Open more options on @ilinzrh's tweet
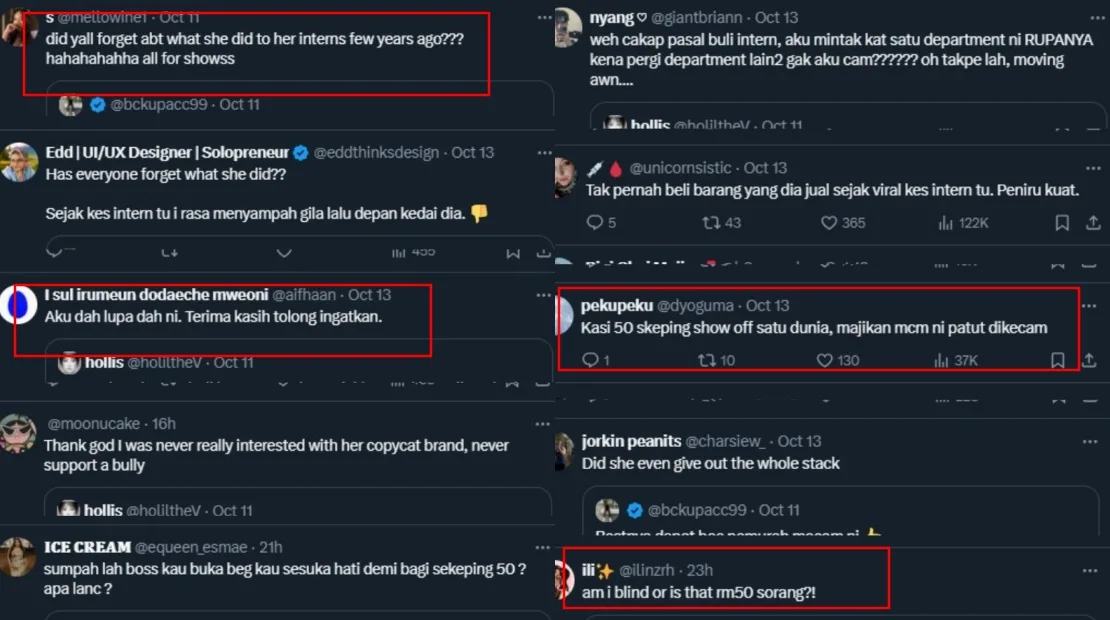The image size is (1110, 620). point(1090,571)
